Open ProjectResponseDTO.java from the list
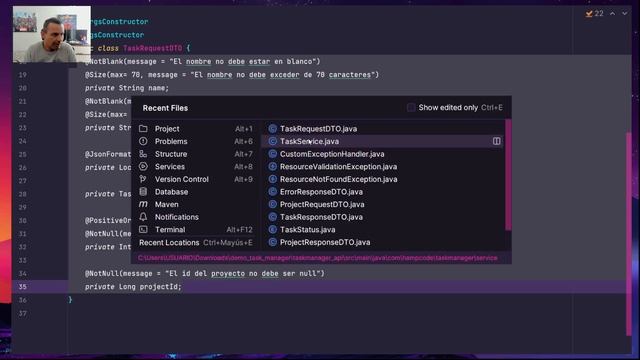640x360 pixels. [383, 242]
